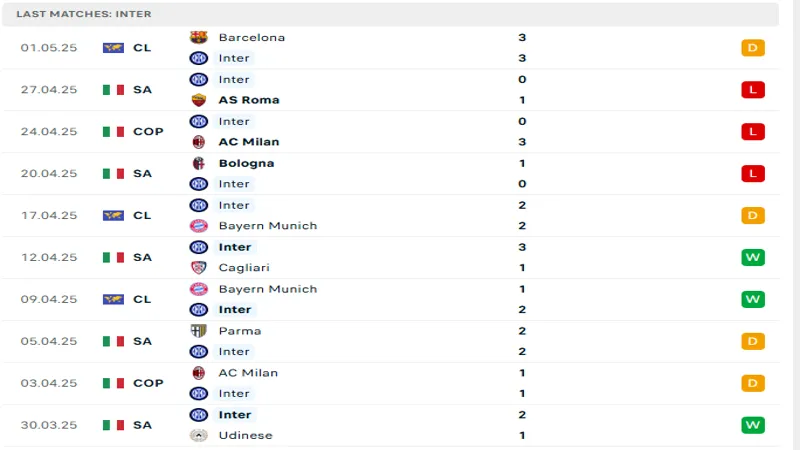Click the win badge for Cagliari match

pyautogui.click(x=753, y=258)
